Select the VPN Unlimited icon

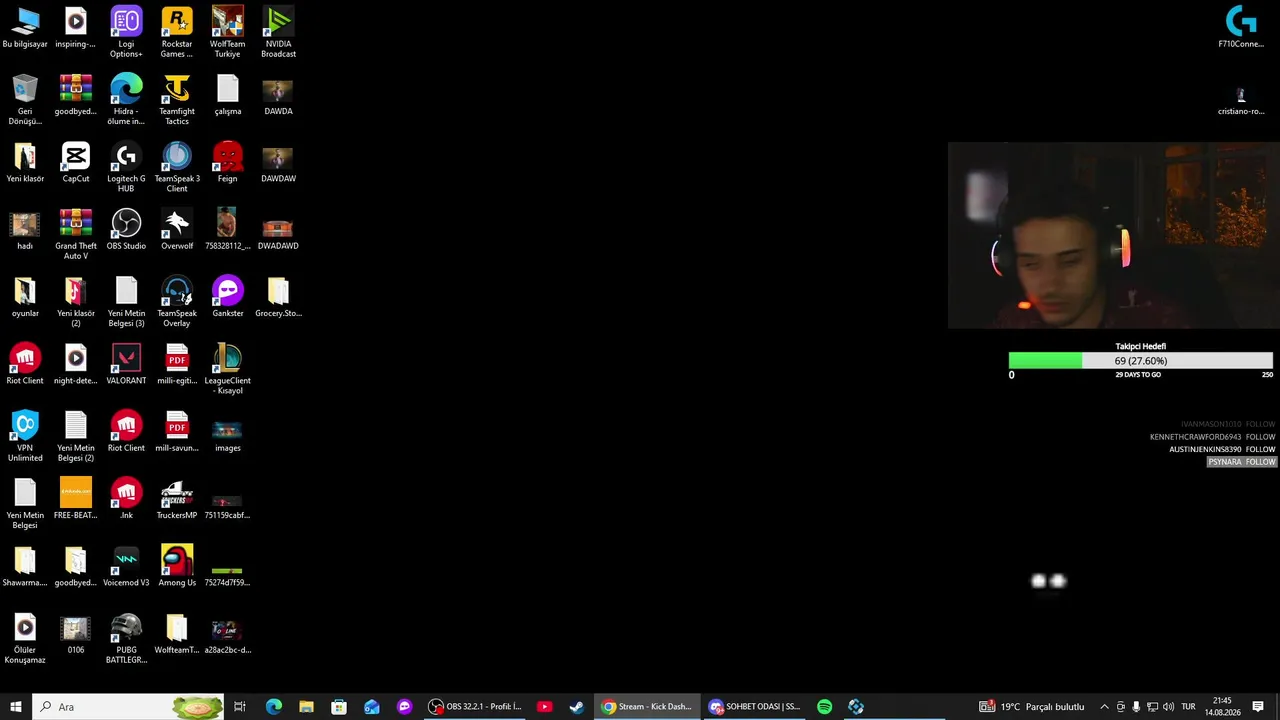tap(25, 436)
